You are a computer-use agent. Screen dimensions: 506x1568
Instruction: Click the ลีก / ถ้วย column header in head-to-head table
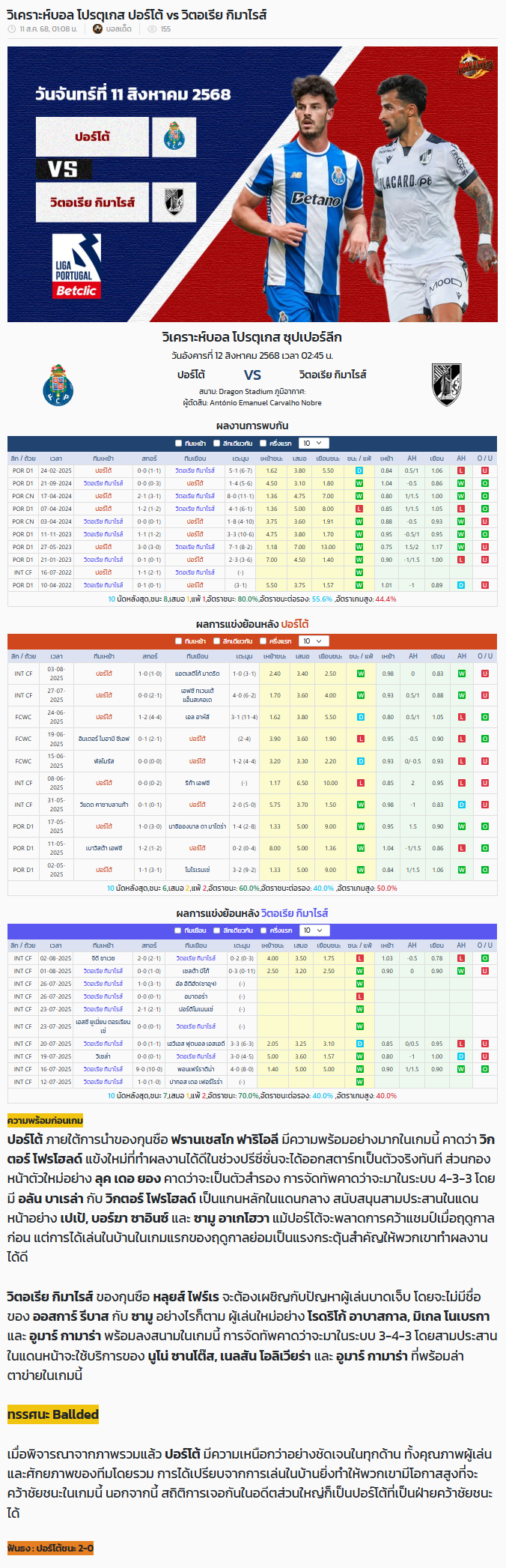point(22,458)
